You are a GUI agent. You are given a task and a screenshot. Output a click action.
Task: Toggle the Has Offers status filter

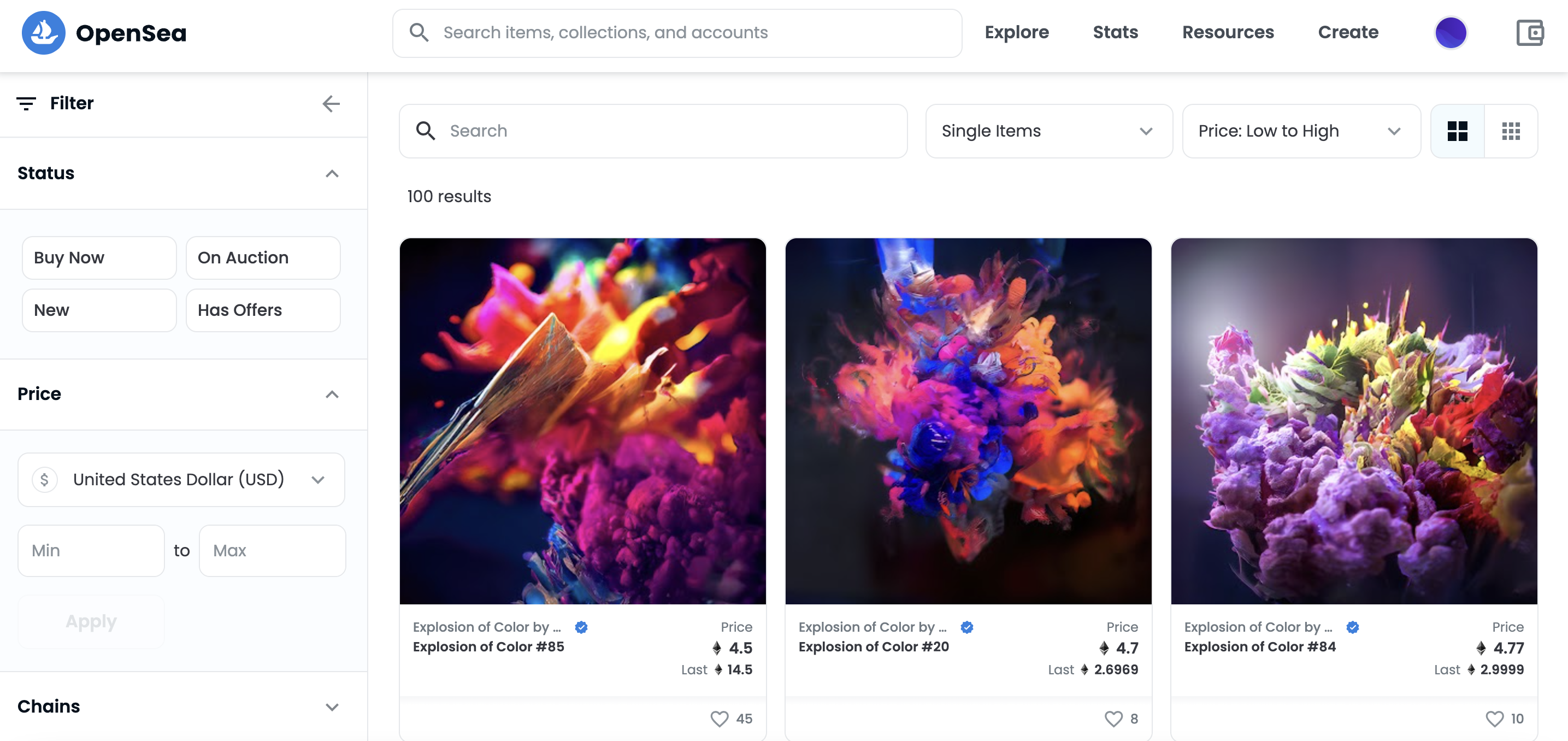coord(263,310)
